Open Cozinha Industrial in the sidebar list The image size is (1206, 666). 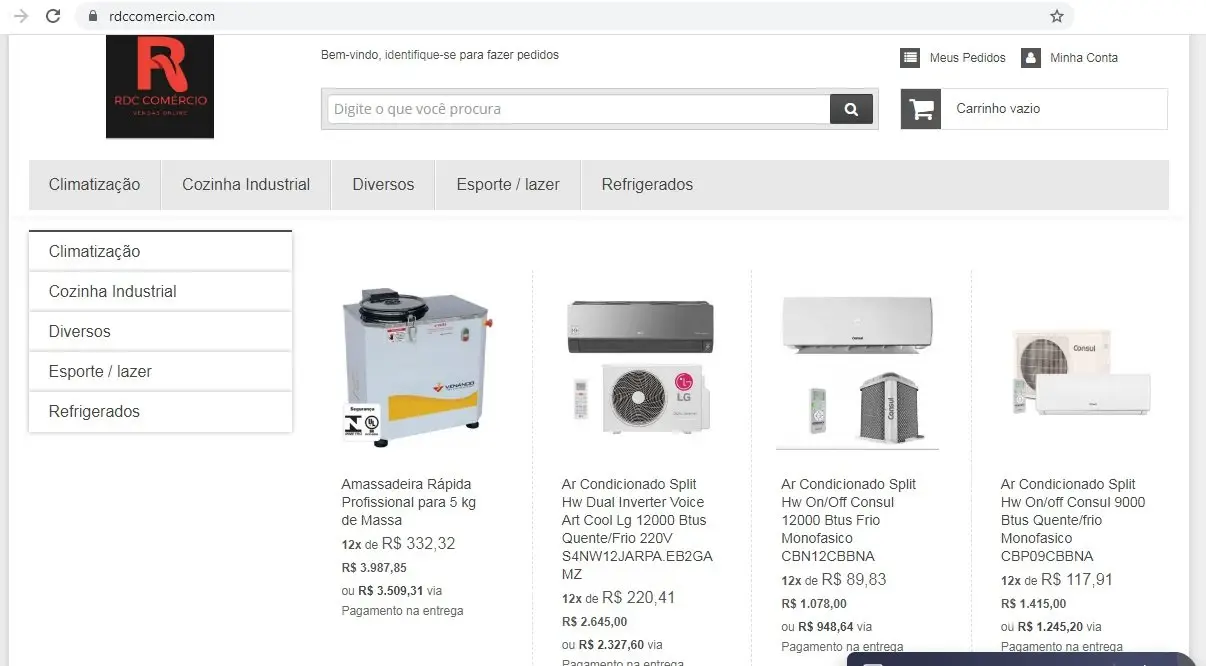160,291
